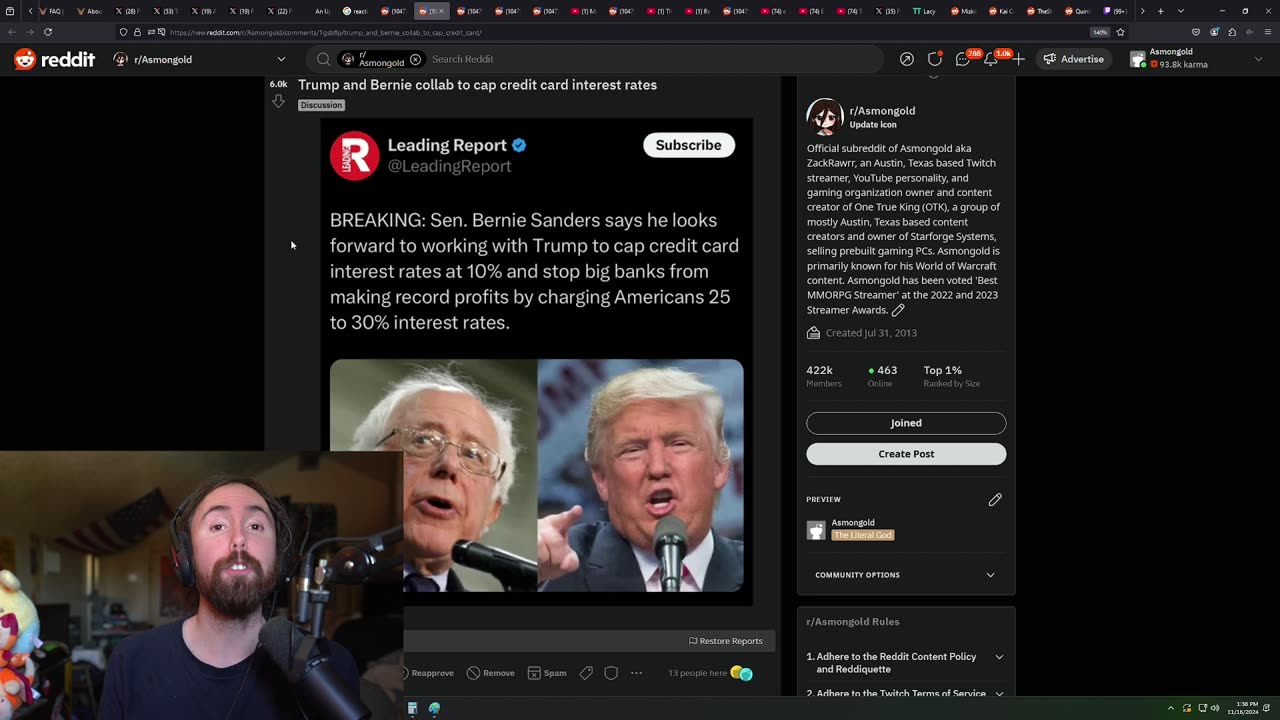Viewport: 1280px width, 720px height.
Task: Click the Joined button
Action: [x=906, y=423]
